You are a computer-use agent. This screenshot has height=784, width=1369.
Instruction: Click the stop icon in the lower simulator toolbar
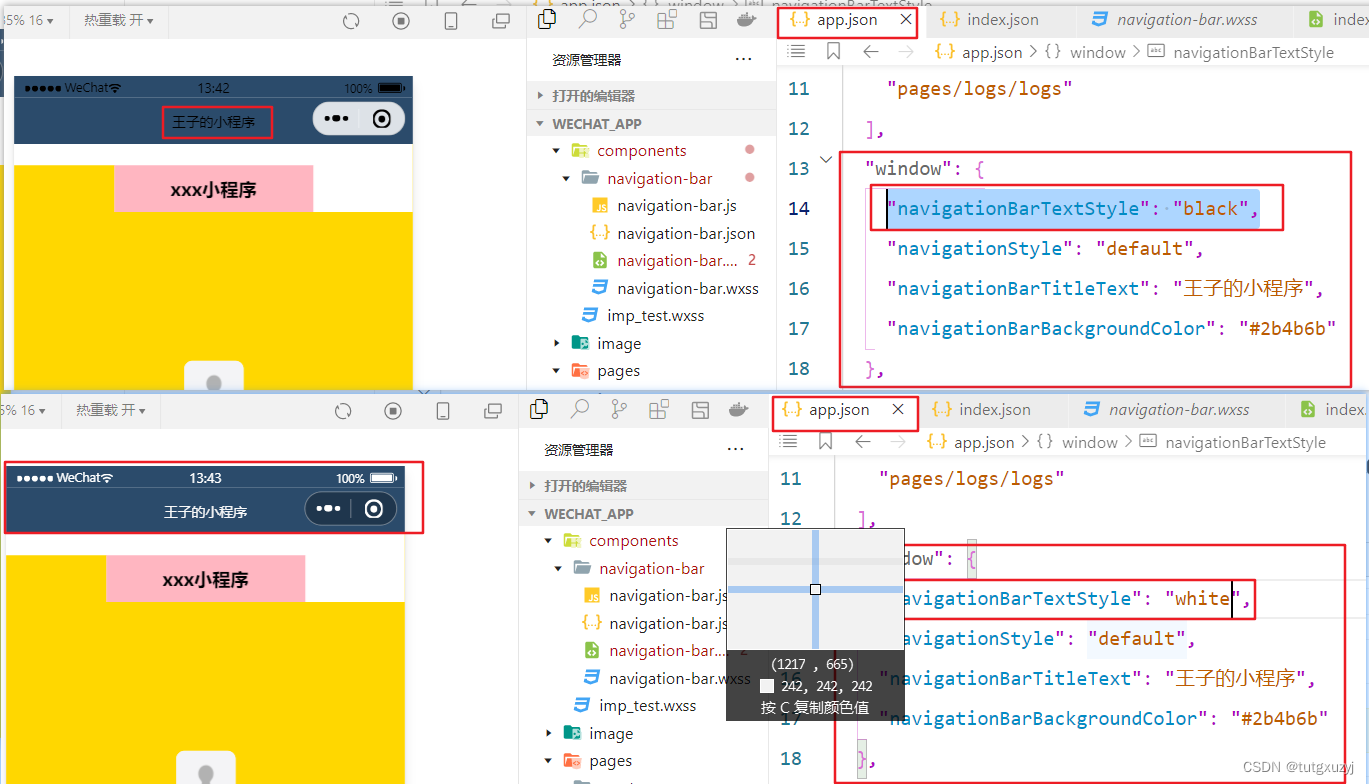point(393,410)
